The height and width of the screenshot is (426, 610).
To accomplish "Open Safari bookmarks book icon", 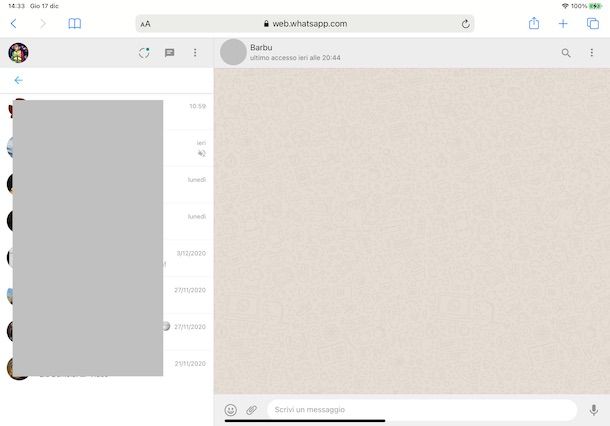I will 74,24.
